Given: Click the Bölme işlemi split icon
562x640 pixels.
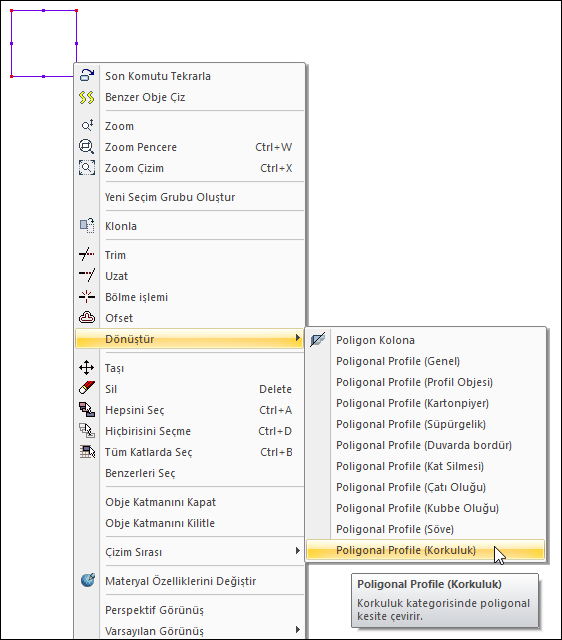Looking at the screenshot, I should 87,297.
